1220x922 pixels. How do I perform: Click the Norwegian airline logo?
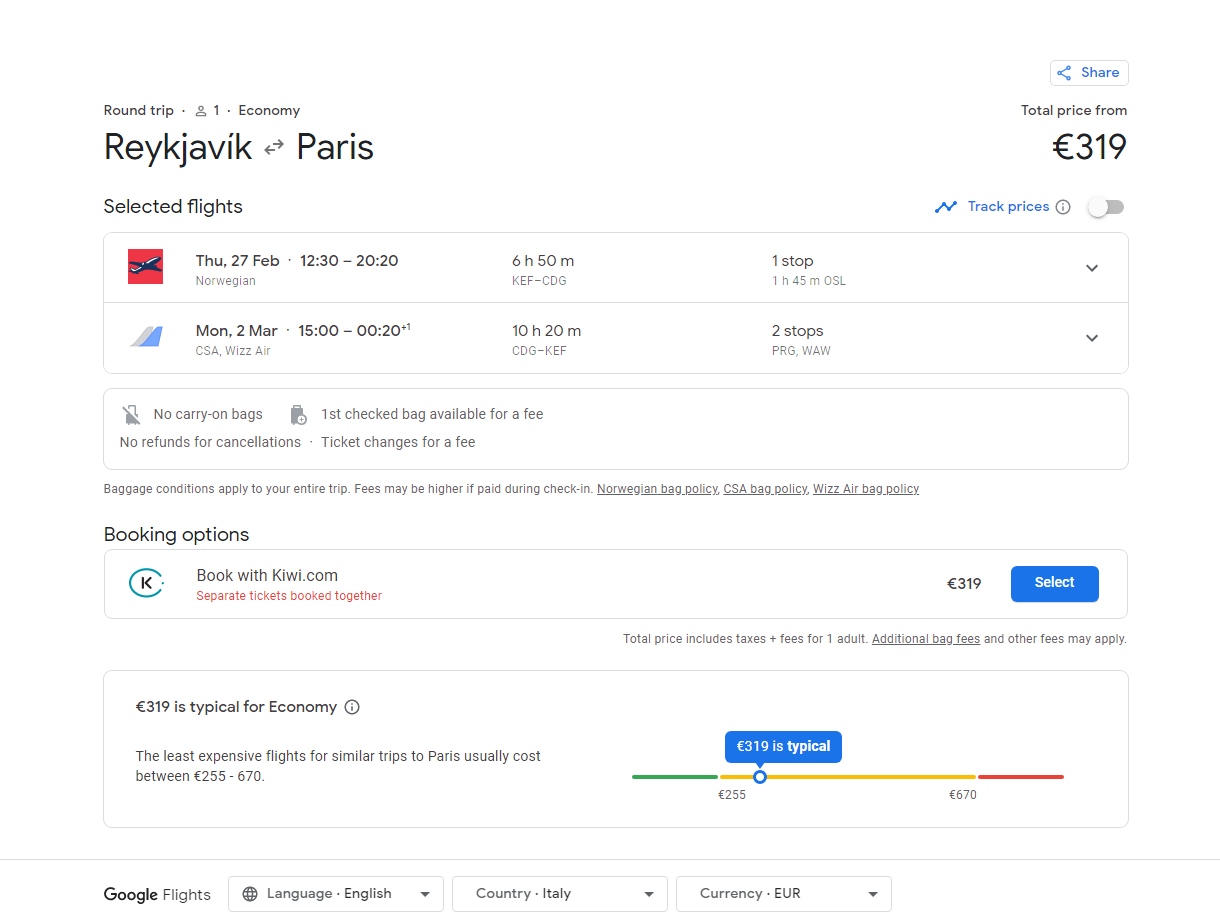click(x=145, y=267)
